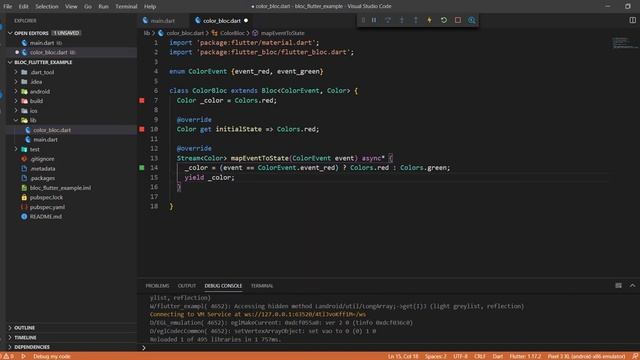This screenshot has width=640, height=360.
Task: Click Step Out in debug toolbar
Action: point(416,20)
